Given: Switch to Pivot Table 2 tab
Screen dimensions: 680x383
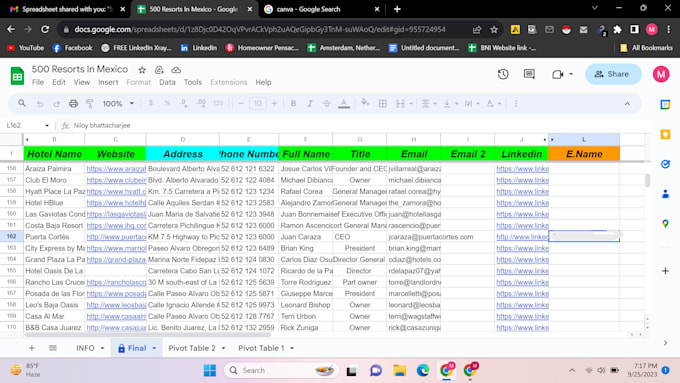Looking at the screenshot, I should [x=192, y=348].
